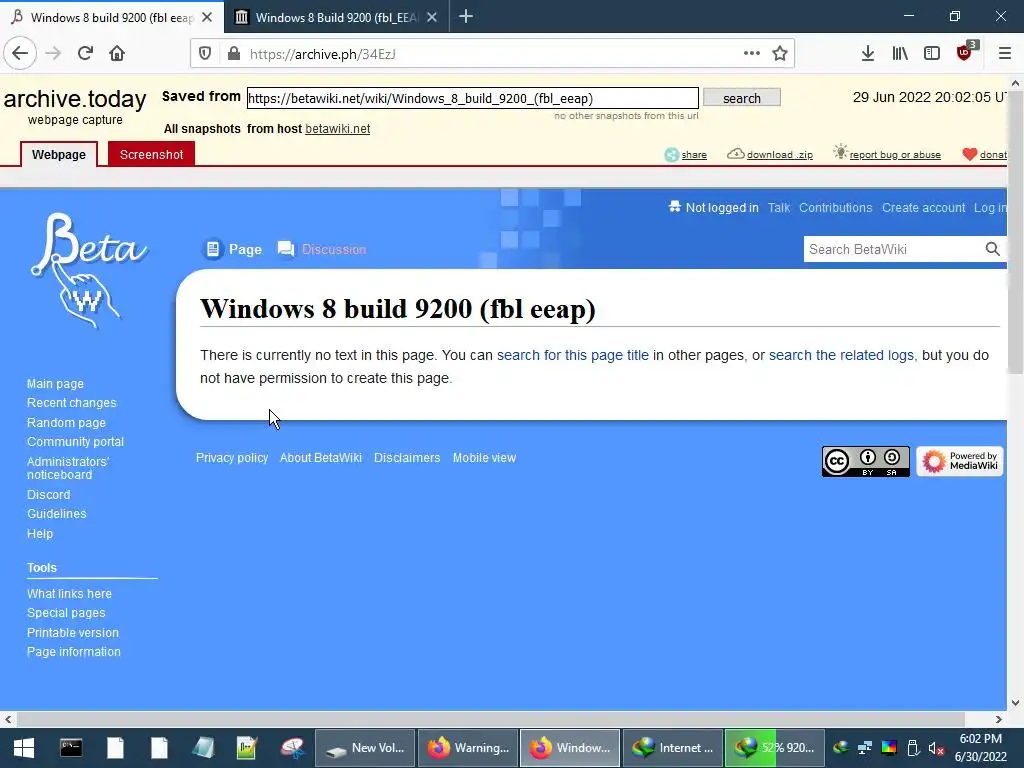This screenshot has width=1024, height=768.
Task: Open tracking protection shield icon
Action: pyautogui.click(x=205, y=54)
